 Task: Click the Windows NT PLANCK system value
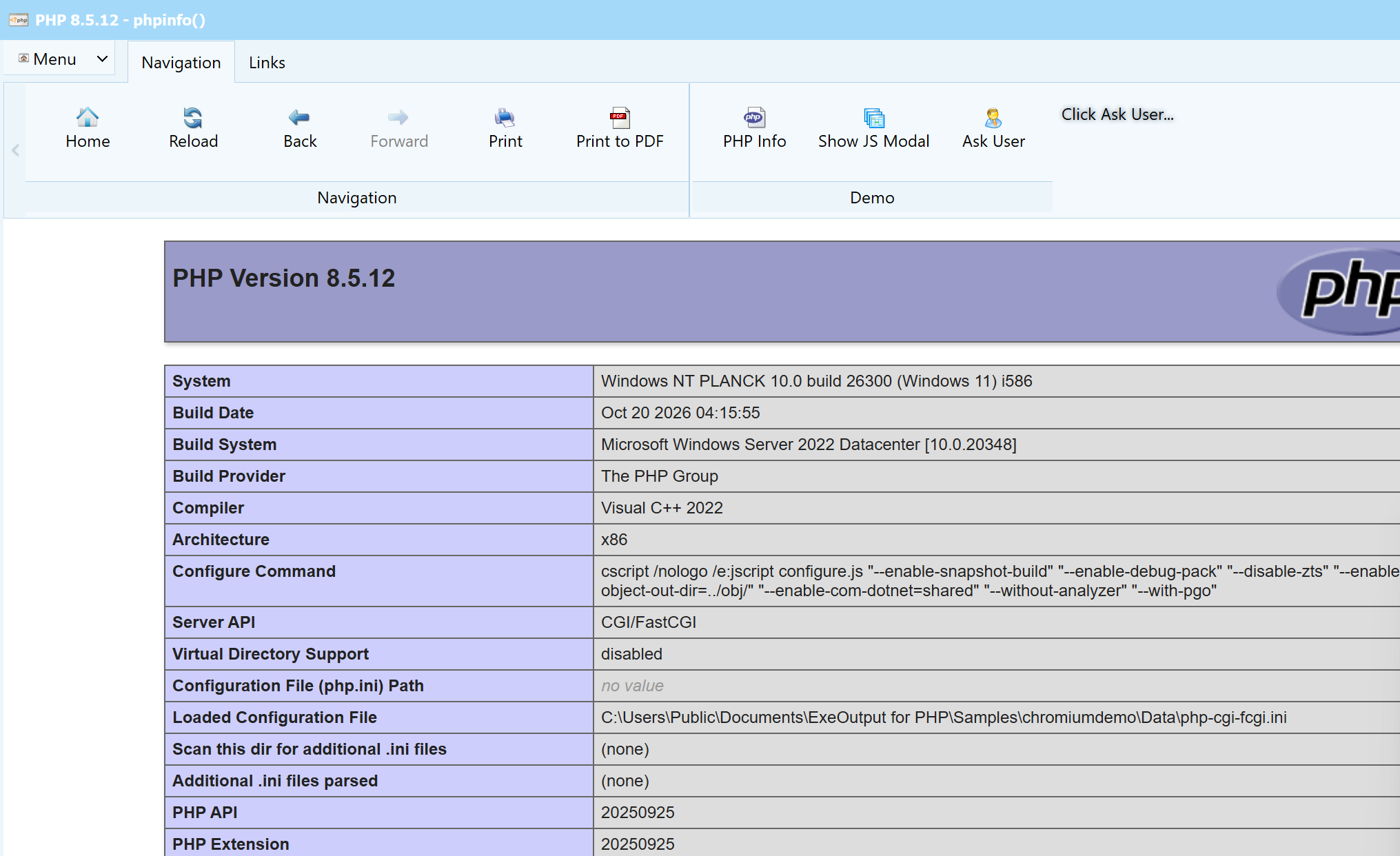817,381
